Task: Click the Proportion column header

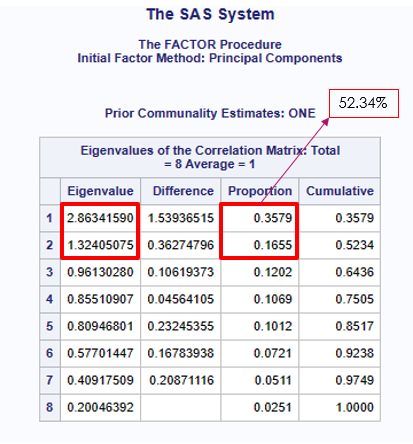Action: point(260,191)
